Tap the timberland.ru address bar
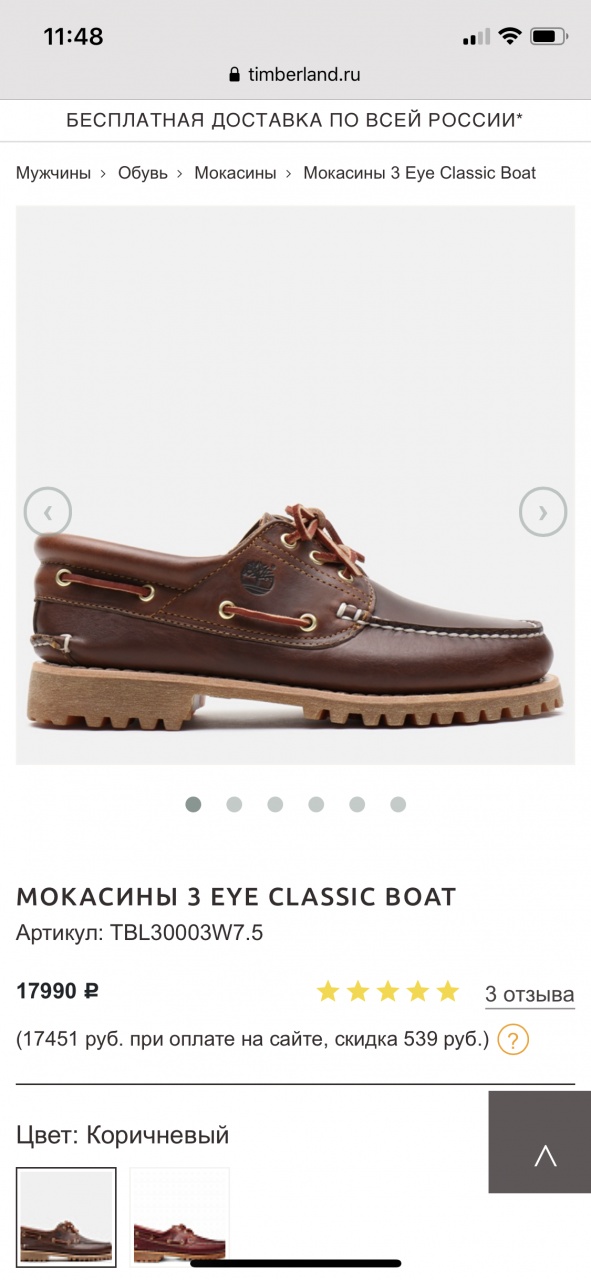This screenshot has height=1280, width=591. tap(295, 74)
